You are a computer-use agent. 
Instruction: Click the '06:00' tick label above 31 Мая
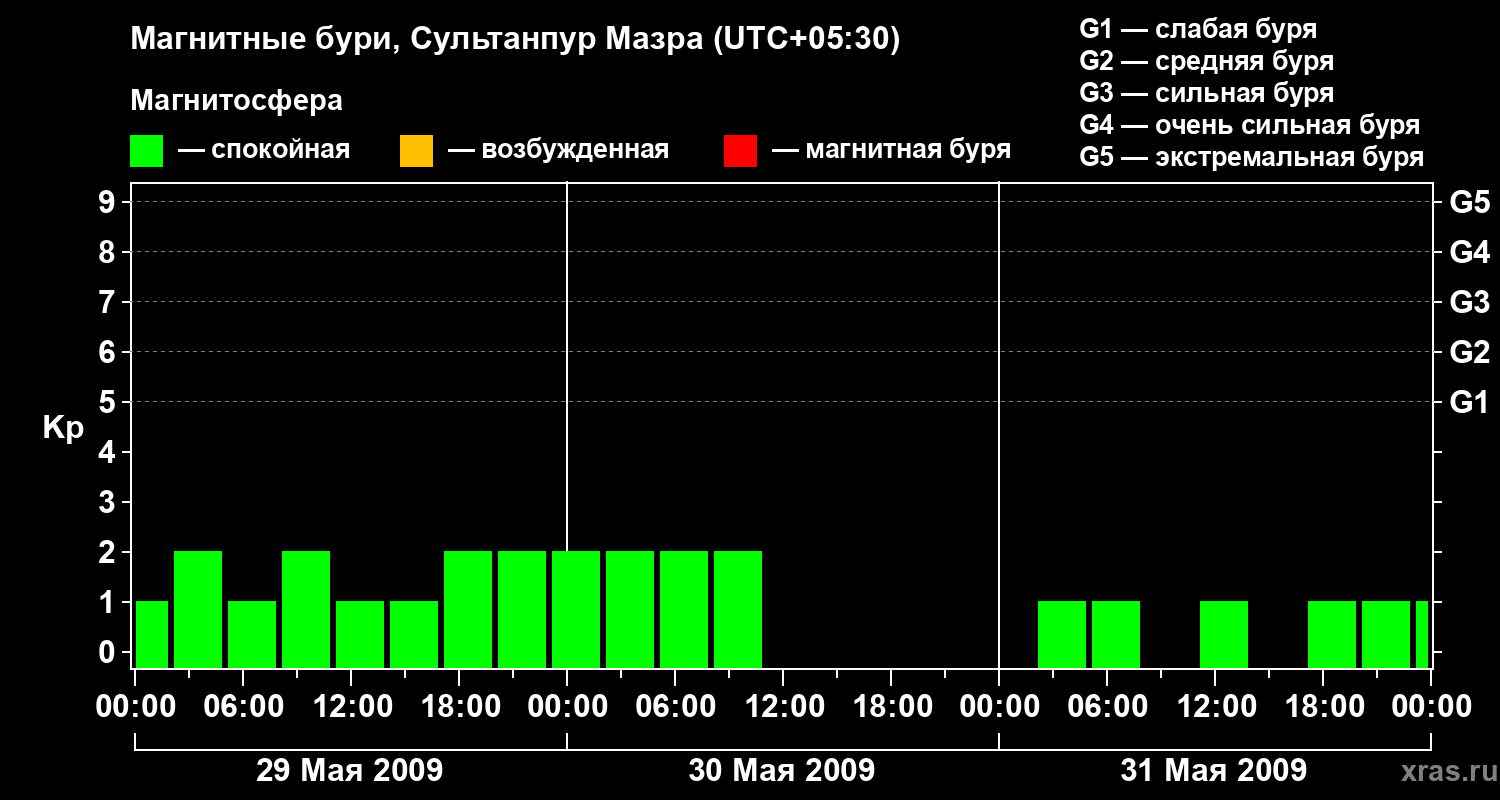click(1107, 707)
